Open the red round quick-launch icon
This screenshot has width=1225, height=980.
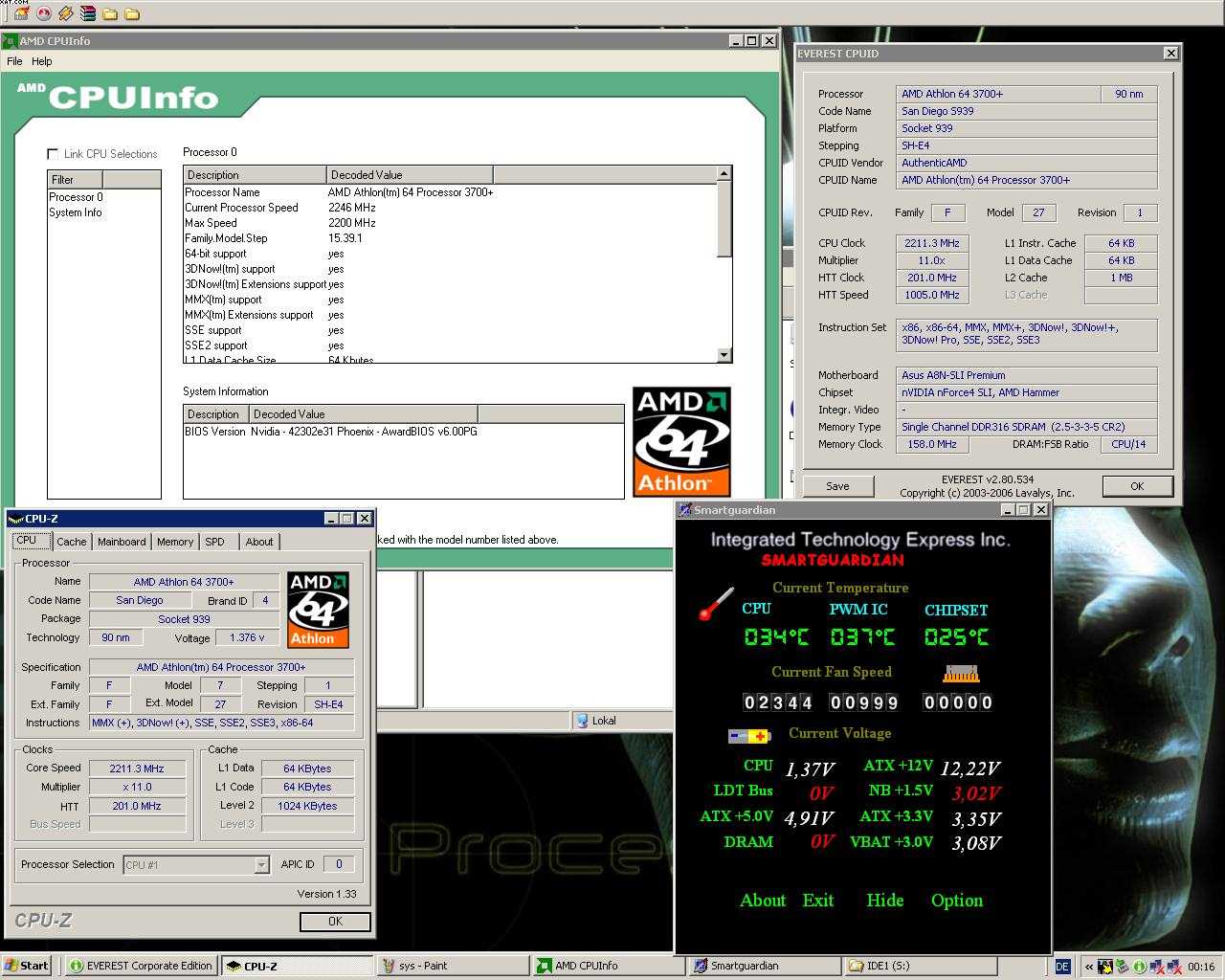pyautogui.click(x=44, y=13)
